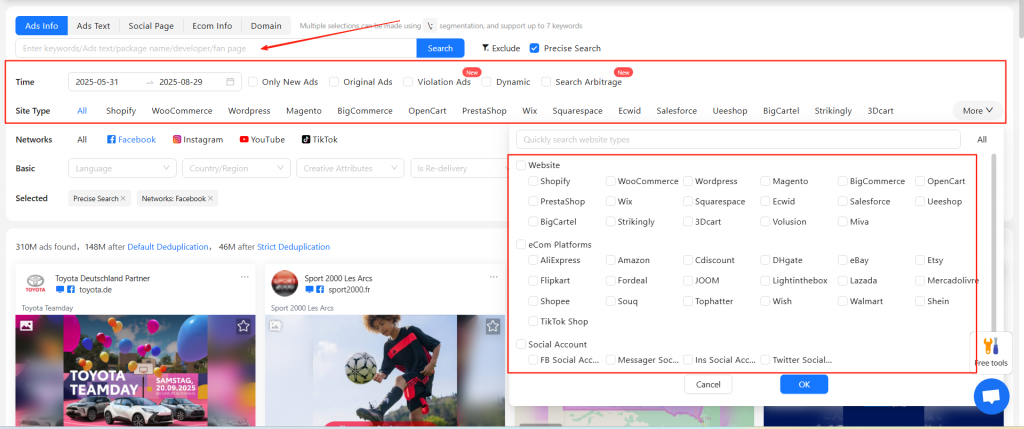Click the Facebook network icon filter
This screenshot has height=429, width=1024.
point(112,140)
